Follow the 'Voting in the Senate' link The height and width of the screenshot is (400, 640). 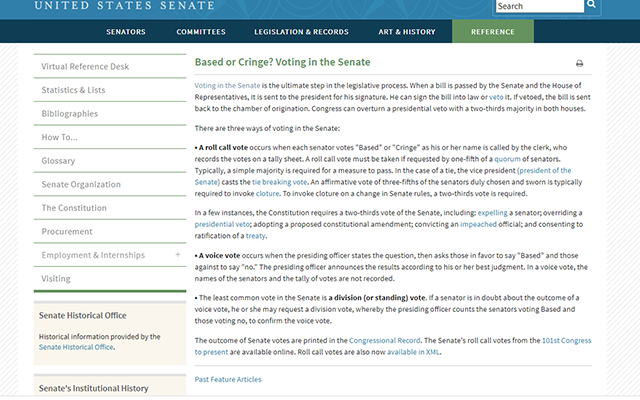click(227, 86)
